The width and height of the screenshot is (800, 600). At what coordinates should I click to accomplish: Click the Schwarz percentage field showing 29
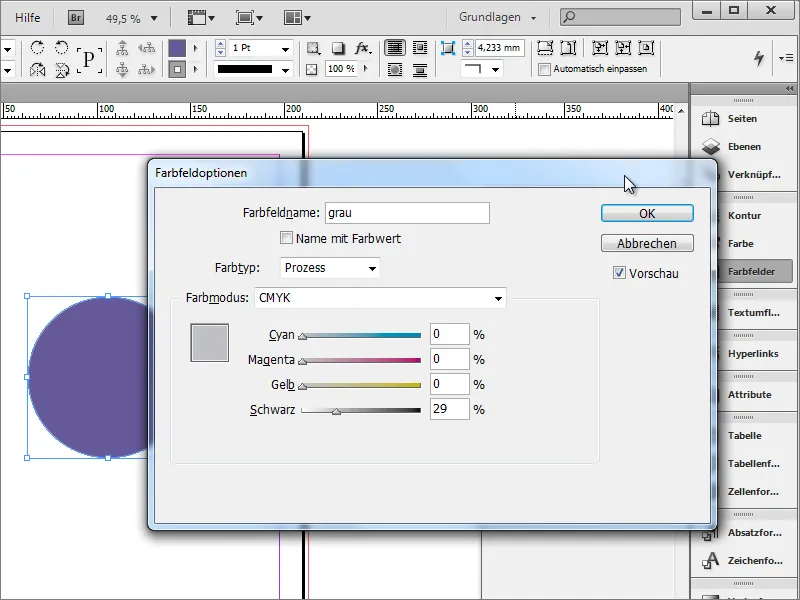[449, 409]
